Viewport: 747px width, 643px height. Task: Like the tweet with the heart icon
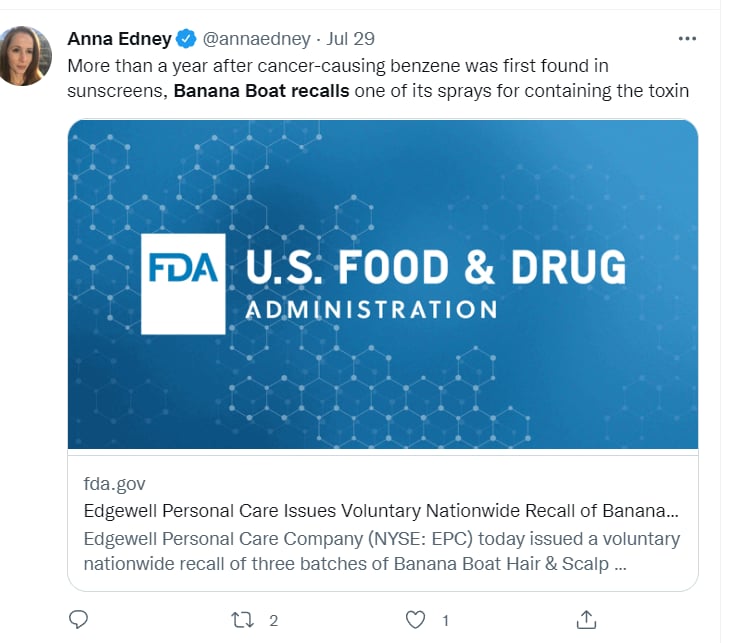(x=417, y=619)
